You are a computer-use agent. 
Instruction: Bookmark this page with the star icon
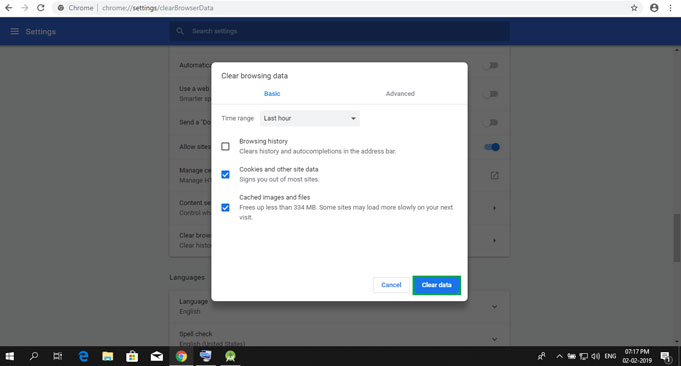point(634,8)
